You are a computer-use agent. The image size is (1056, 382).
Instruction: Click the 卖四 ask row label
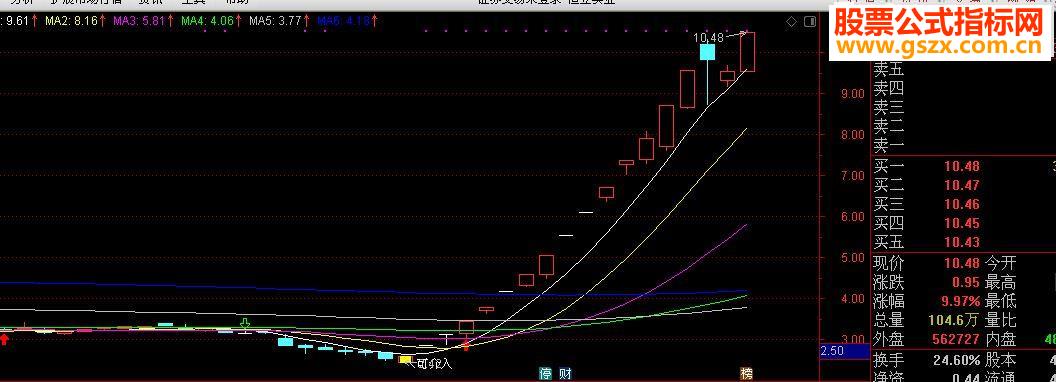click(888, 88)
